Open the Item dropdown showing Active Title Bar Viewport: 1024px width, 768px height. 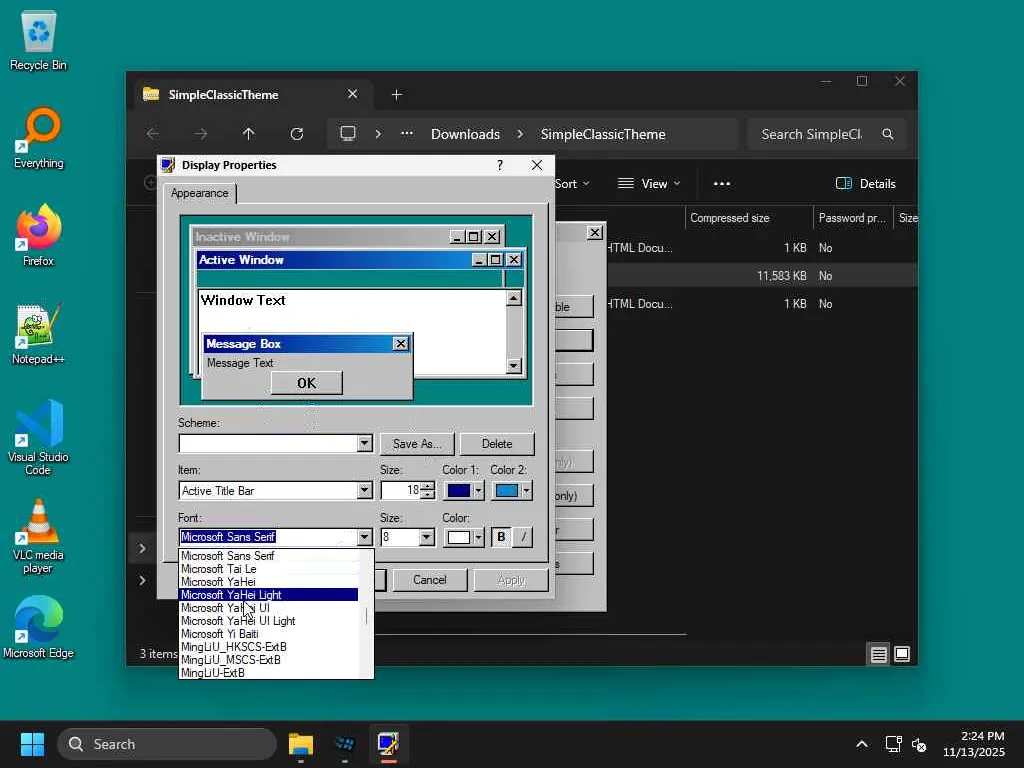(365, 490)
